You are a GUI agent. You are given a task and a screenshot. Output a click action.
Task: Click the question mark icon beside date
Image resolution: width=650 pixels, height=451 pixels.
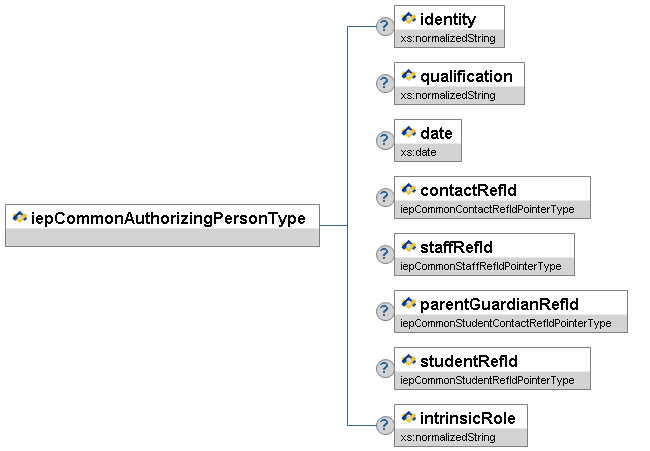click(x=384, y=140)
